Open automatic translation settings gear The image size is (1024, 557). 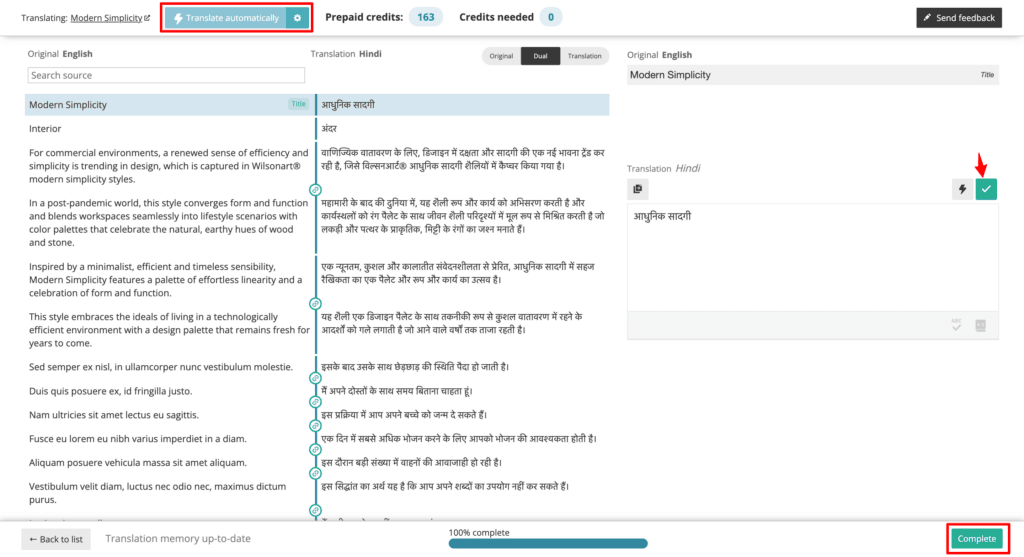pyautogui.click(x=297, y=18)
